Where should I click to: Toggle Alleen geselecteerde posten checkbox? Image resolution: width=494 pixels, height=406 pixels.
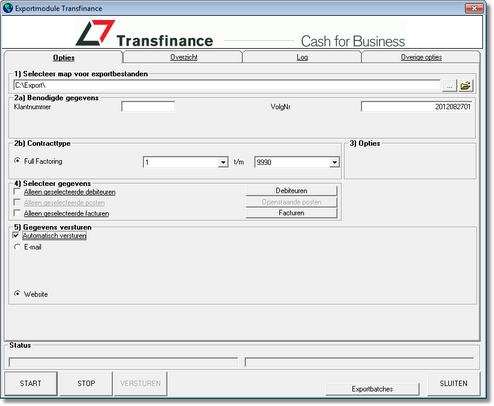coord(17,202)
